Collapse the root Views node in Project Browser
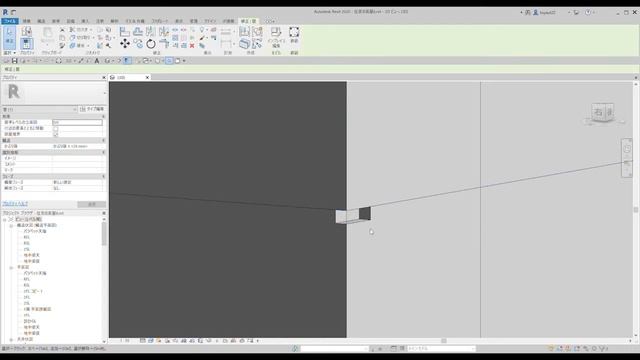Image resolution: width=640 pixels, height=360 pixels. (4, 219)
